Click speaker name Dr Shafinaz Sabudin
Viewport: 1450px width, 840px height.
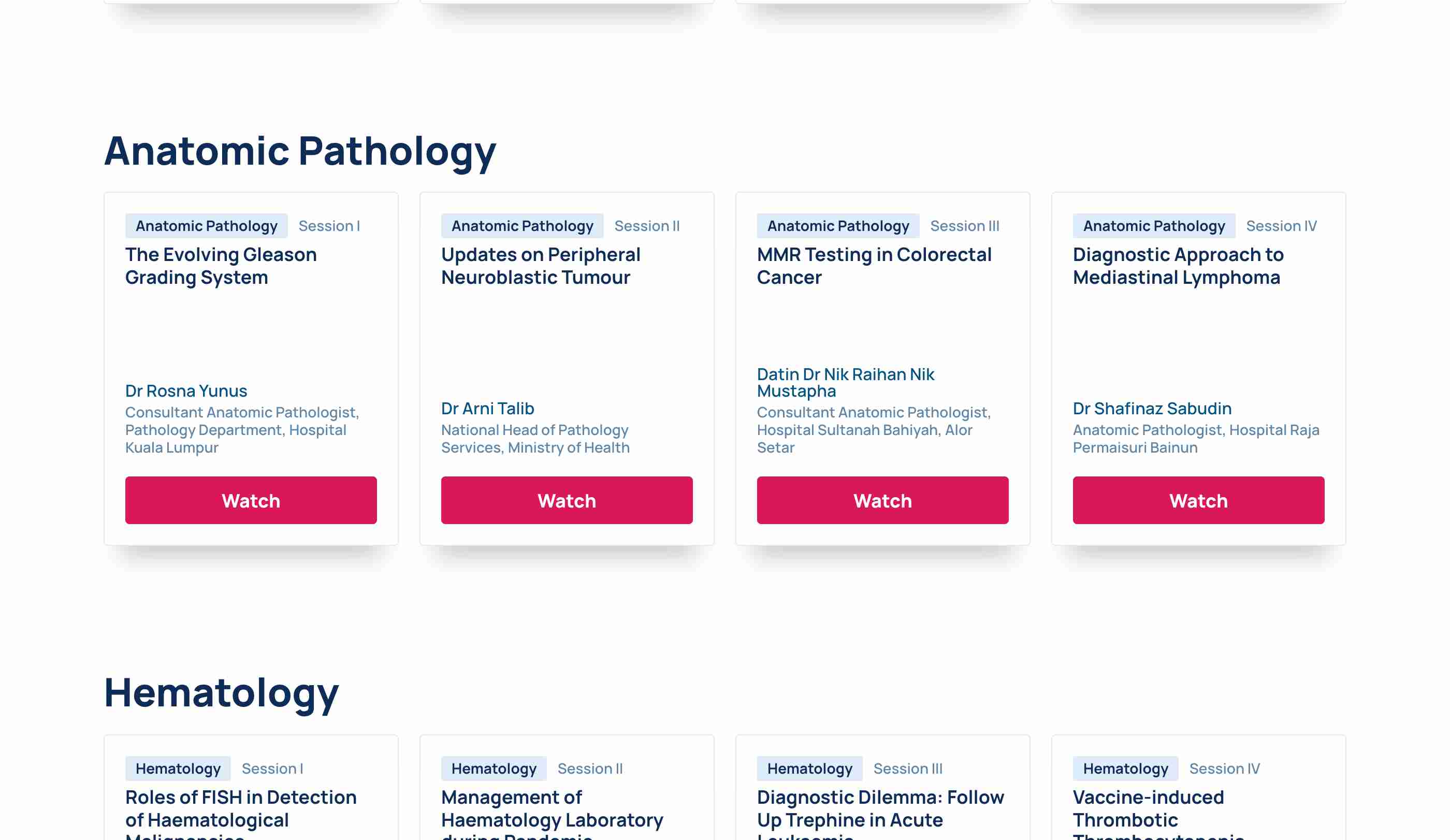pyautogui.click(x=1153, y=409)
